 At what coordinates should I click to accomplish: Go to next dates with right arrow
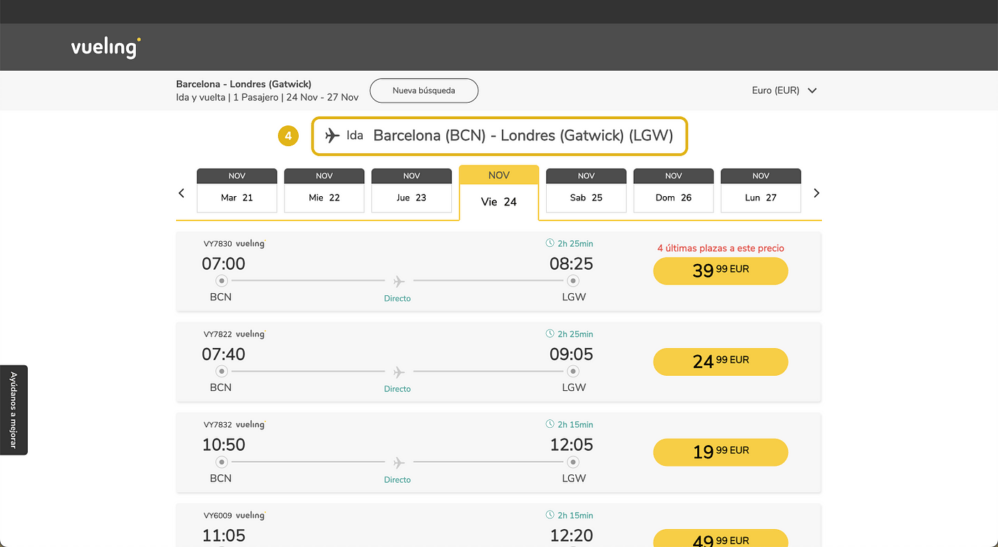coord(817,193)
